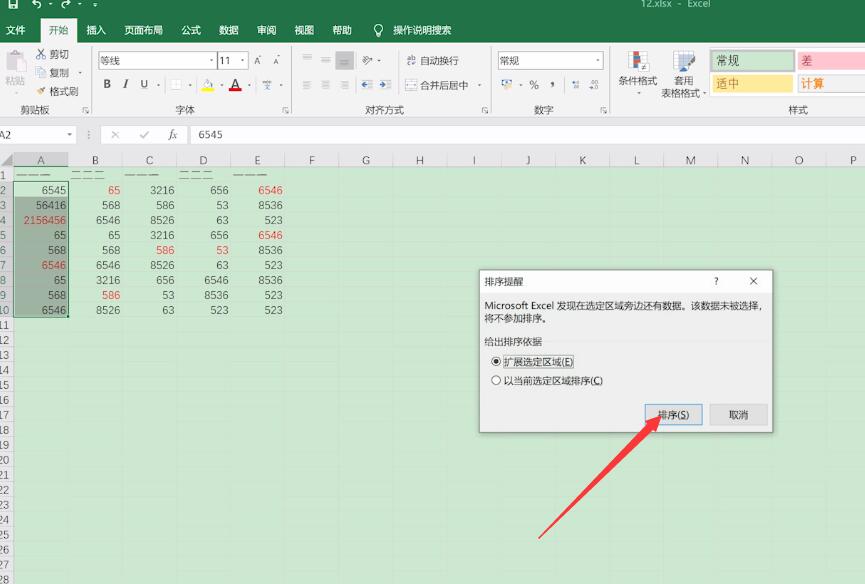
Task: Click the Decrease Decimal icon
Action: click(x=594, y=84)
